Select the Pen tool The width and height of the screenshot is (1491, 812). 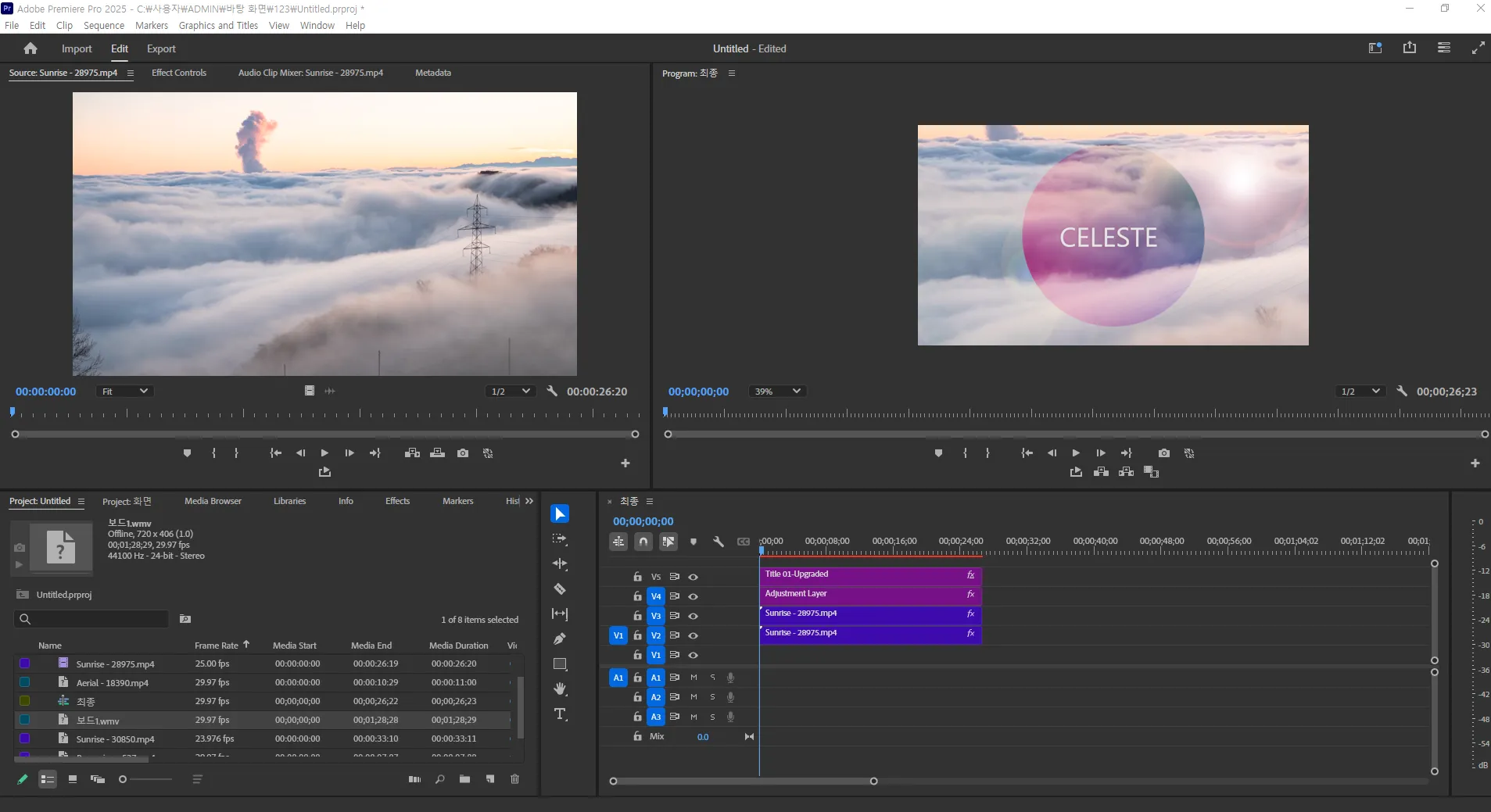560,639
